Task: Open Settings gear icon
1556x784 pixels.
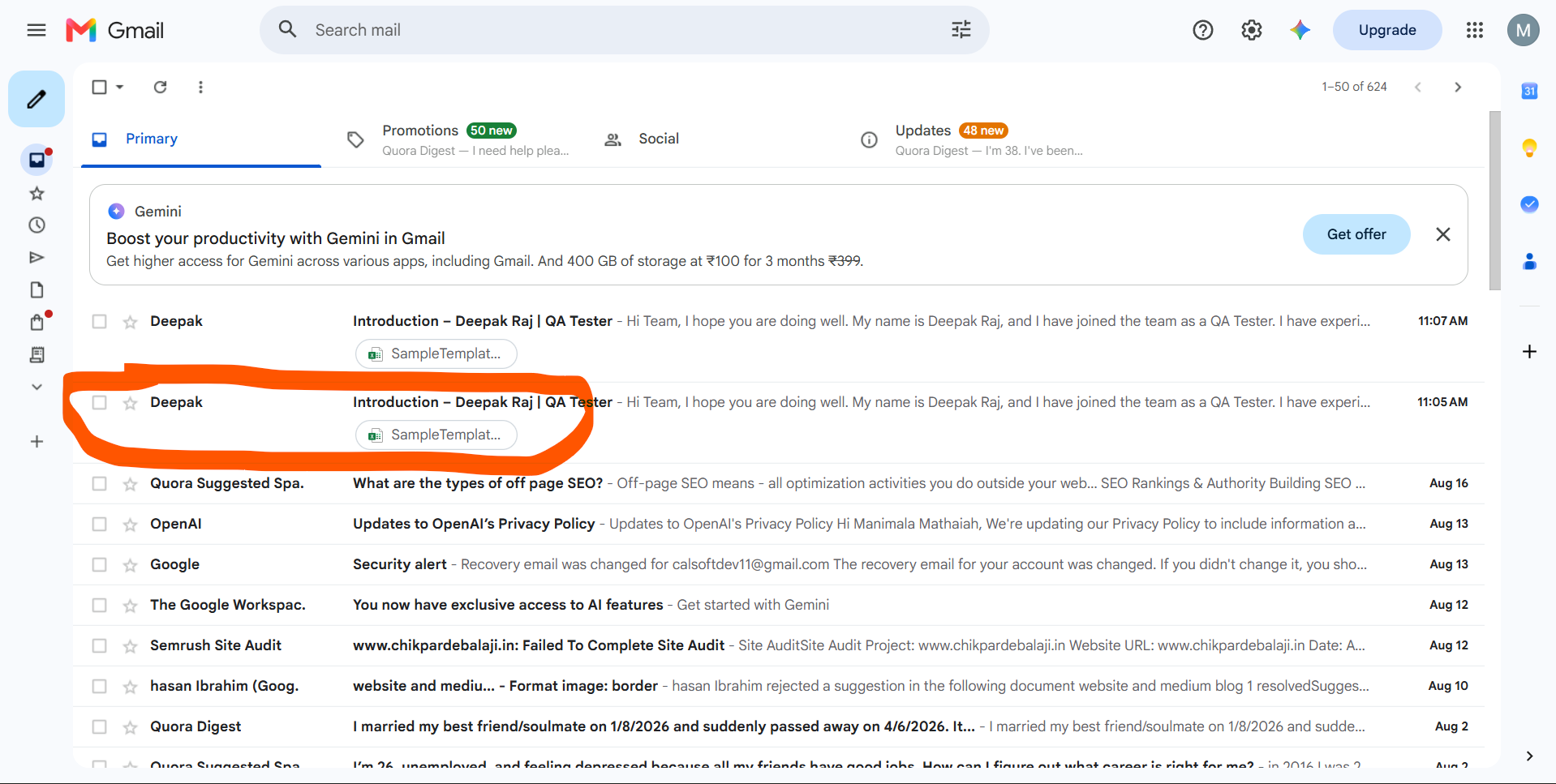Action: pos(1252,30)
